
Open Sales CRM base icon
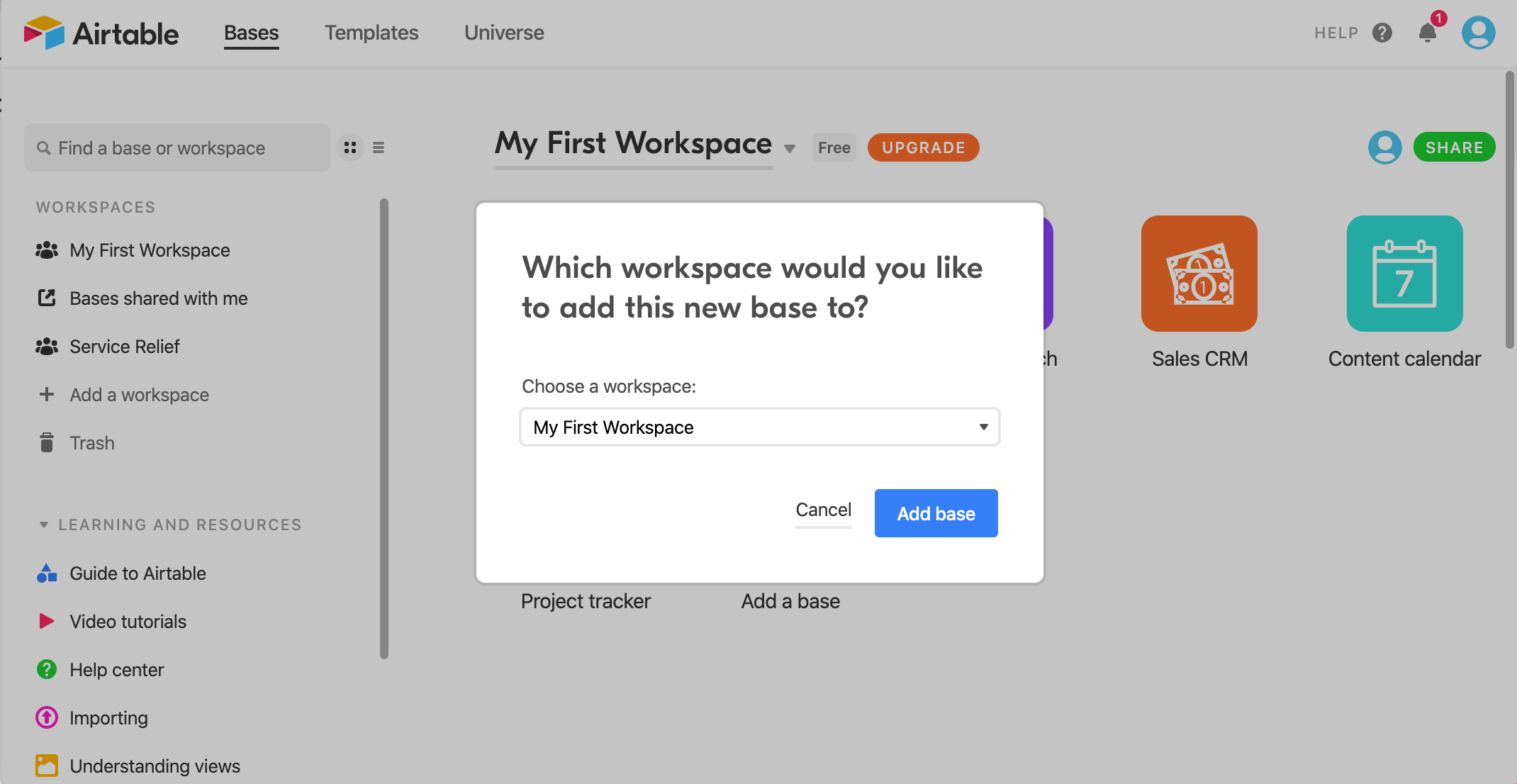pyautogui.click(x=1199, y=274)
